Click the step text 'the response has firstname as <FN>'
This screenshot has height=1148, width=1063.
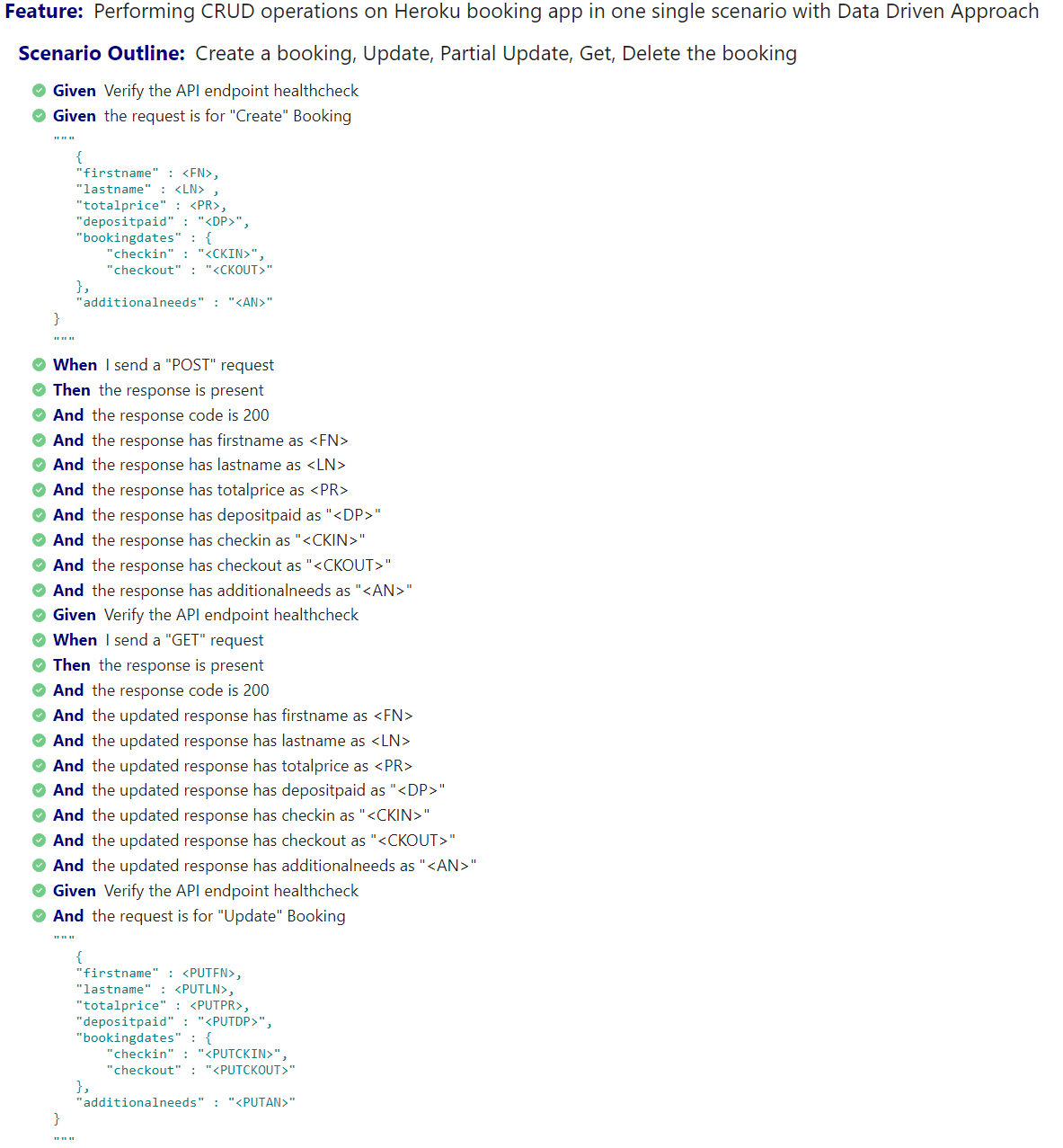click(220, 441)
